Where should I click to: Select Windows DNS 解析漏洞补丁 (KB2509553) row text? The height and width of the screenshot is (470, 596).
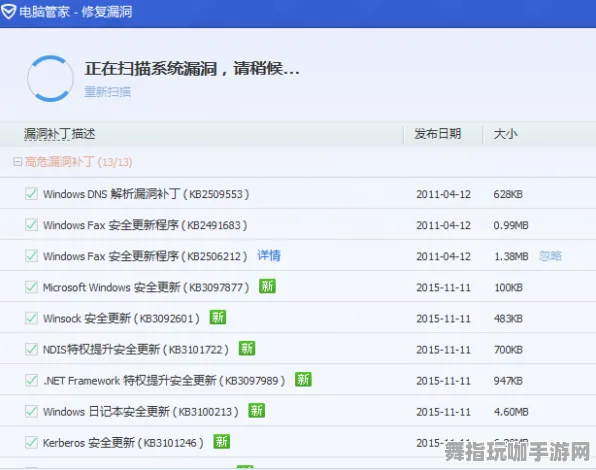146,194
